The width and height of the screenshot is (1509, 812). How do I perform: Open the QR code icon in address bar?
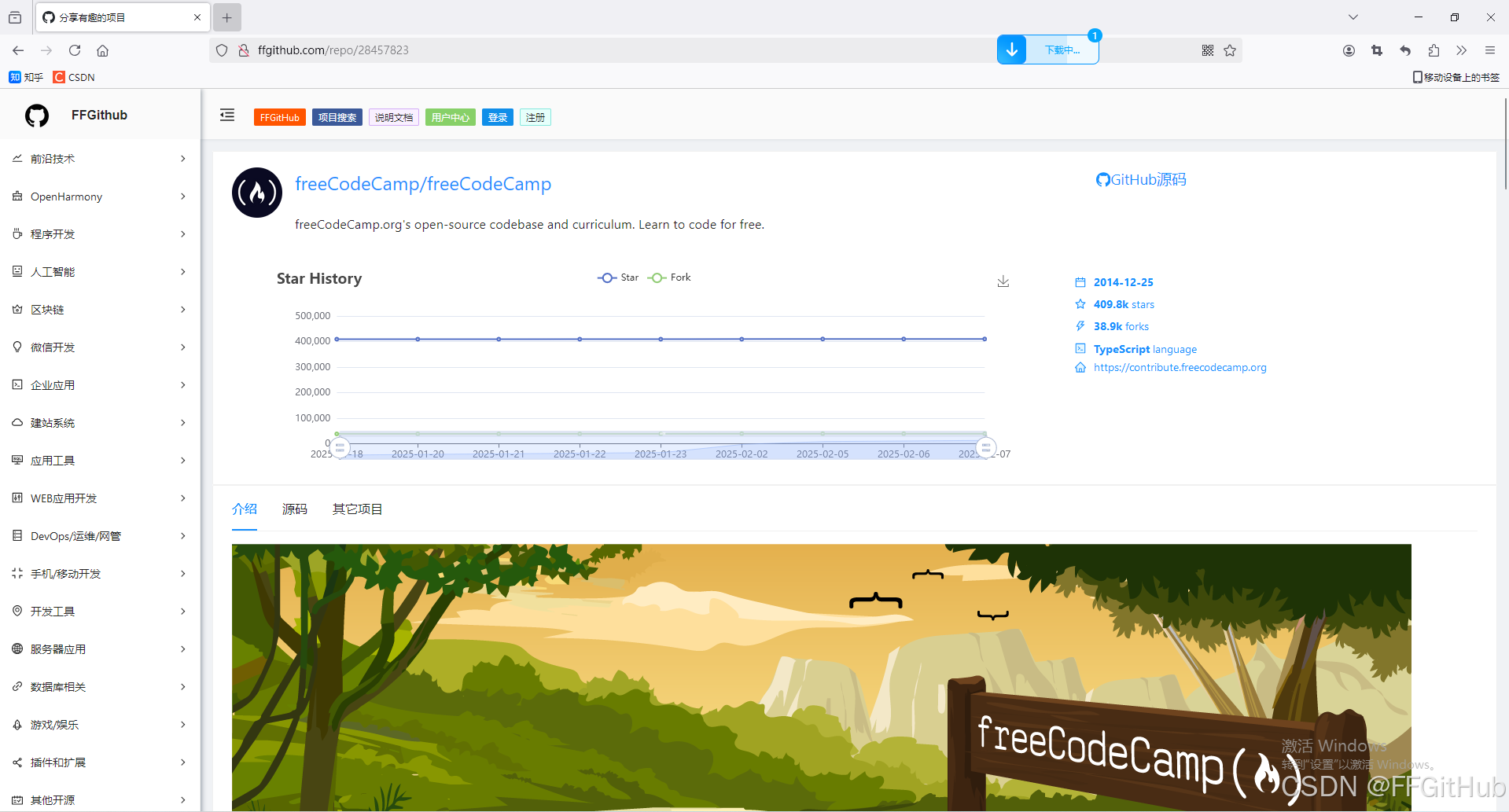1208,50
